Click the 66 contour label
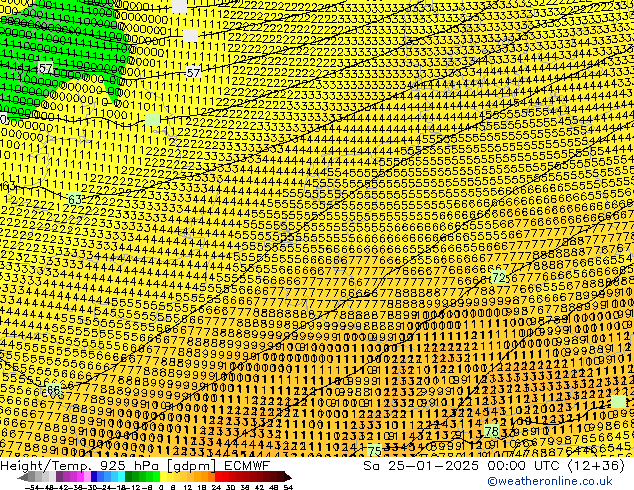 click(x=53, y=390)
